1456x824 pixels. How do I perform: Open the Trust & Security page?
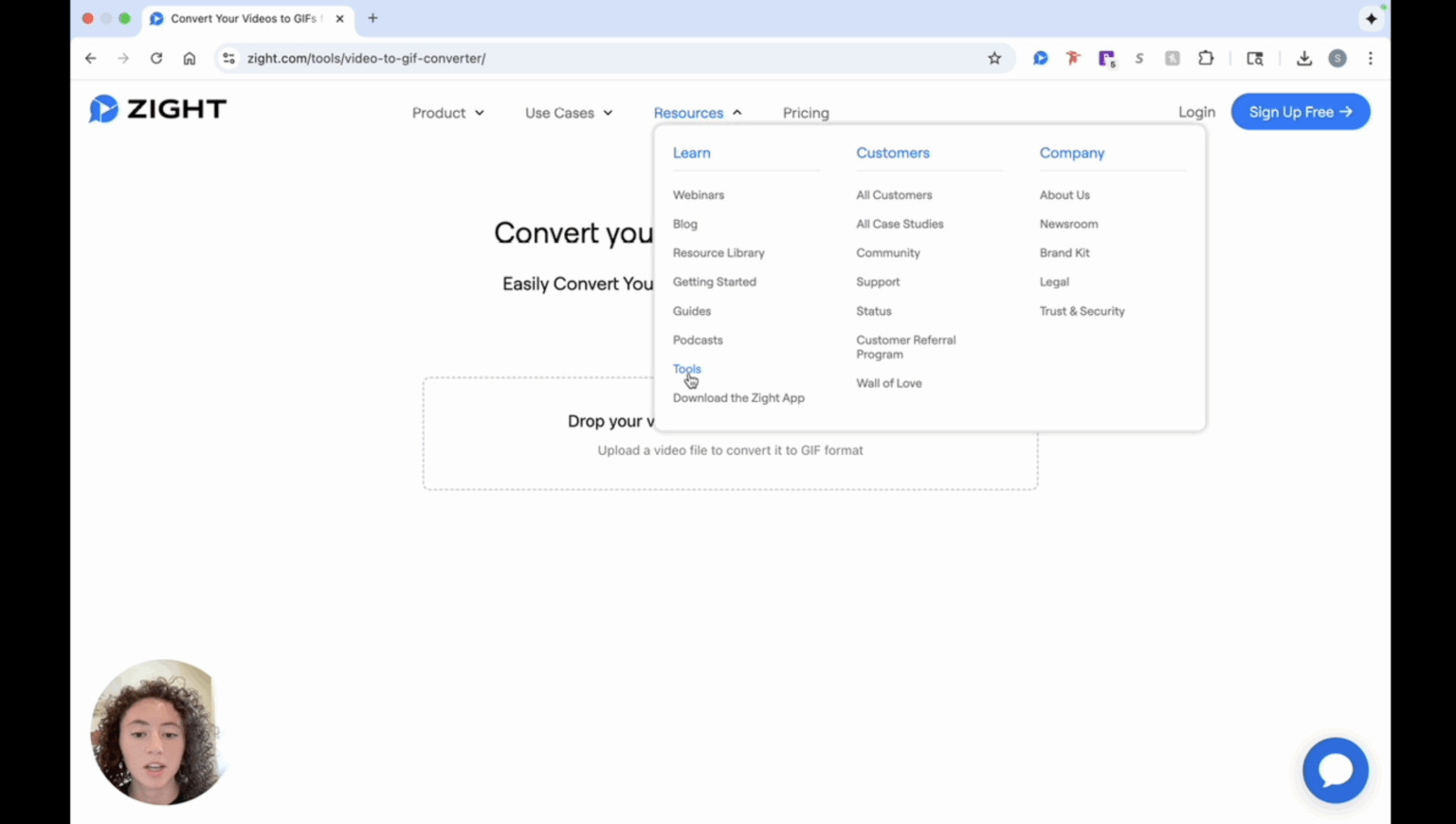(x=1082, y=311)
